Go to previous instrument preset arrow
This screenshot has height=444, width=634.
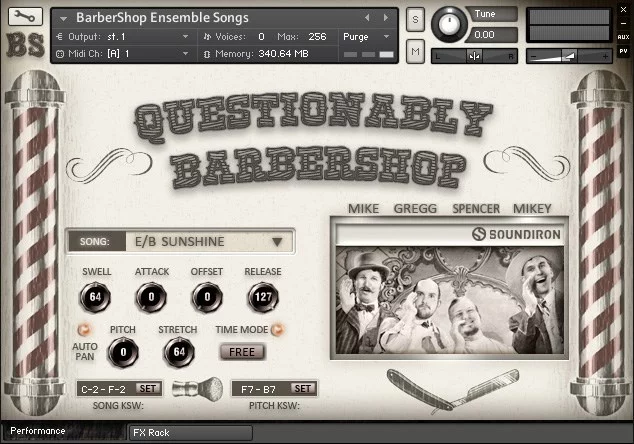point(367,17)
